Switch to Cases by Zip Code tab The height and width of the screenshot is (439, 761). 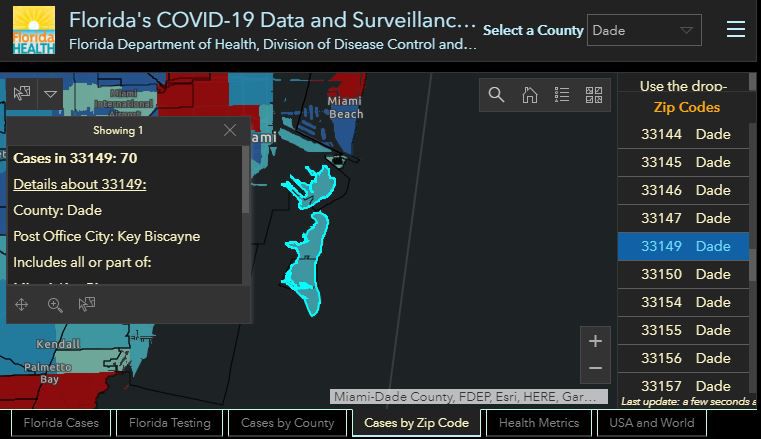[416, 423]
